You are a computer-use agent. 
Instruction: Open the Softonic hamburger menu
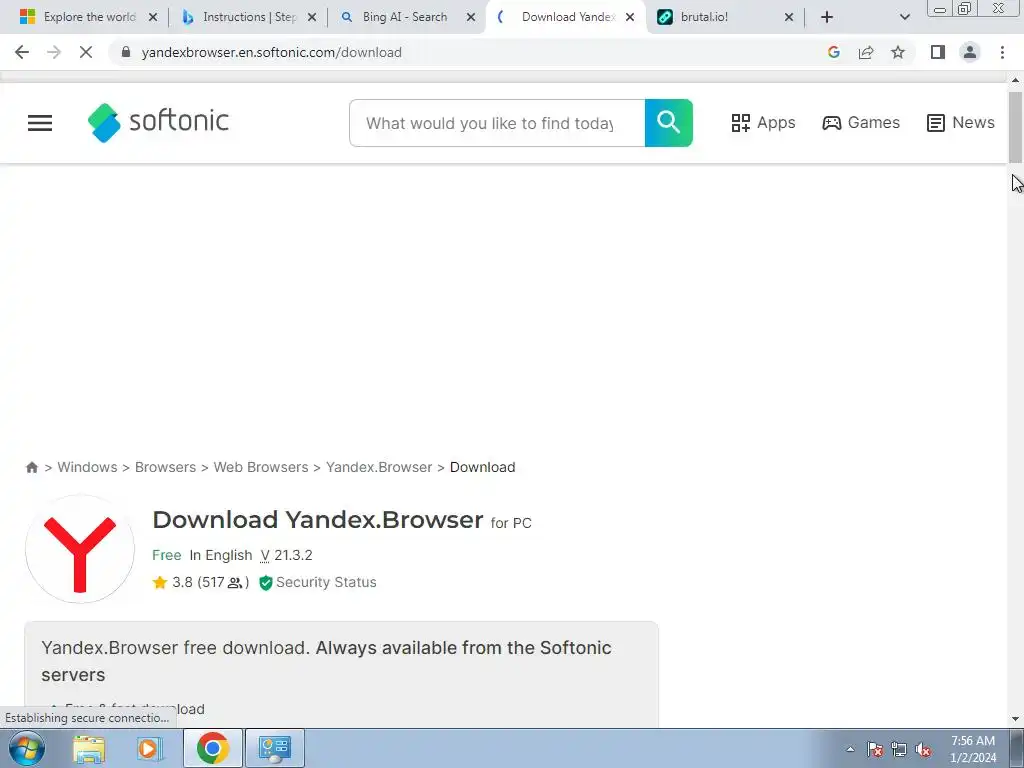click(40, 123)
